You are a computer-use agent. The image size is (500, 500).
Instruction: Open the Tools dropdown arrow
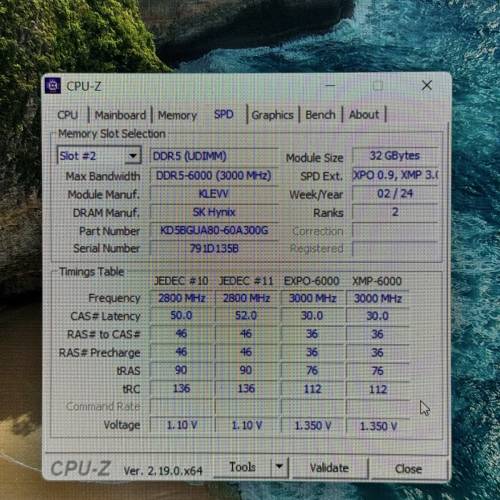[279, 467]
